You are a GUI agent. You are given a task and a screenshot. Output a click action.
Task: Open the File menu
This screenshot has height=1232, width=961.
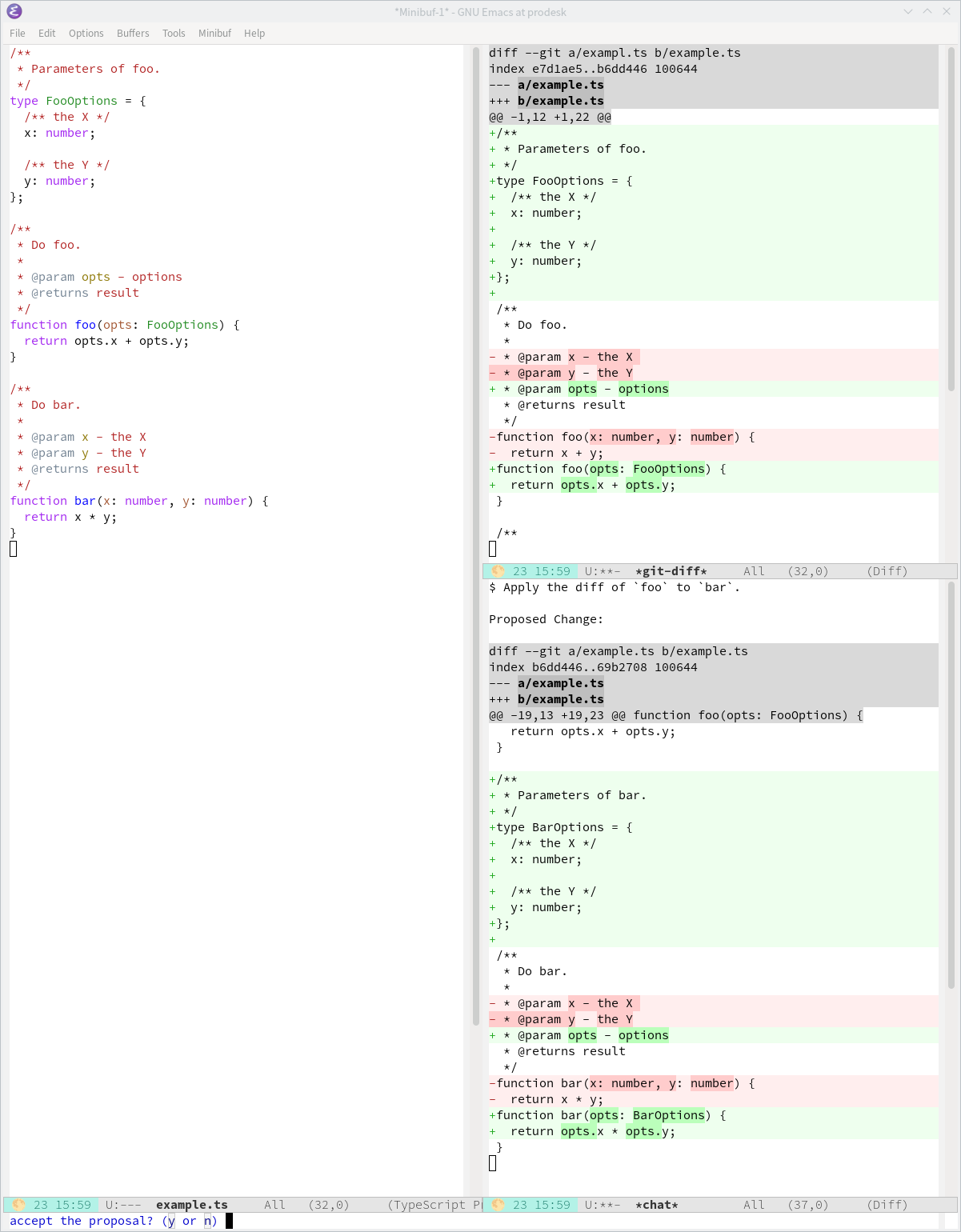coord(18,33)
